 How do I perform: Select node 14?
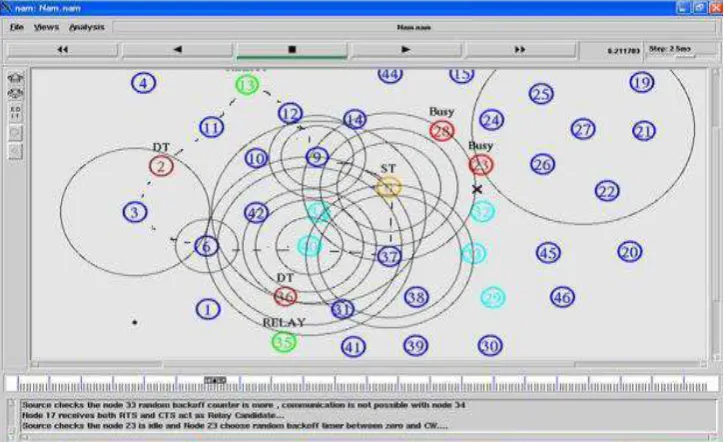click(x=355, y=120)
